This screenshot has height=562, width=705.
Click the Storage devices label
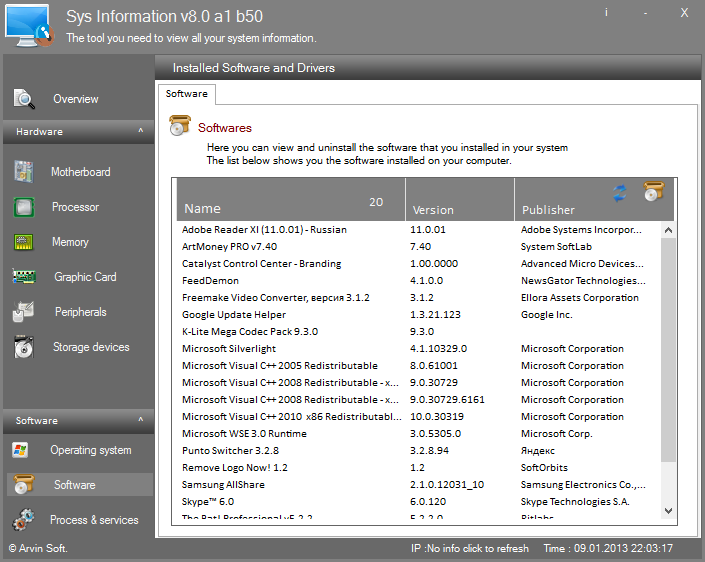tap(91, 347)
